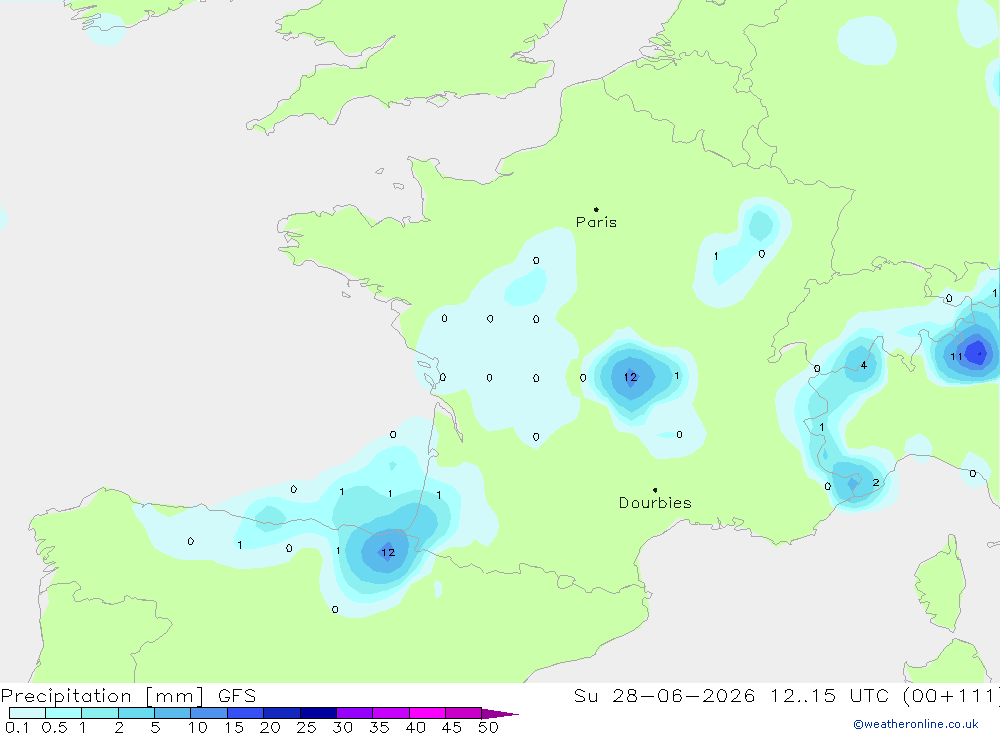This screenshot has width=1000, height=733.
Task: Click the Paris city label
Action: pos(596,222)
